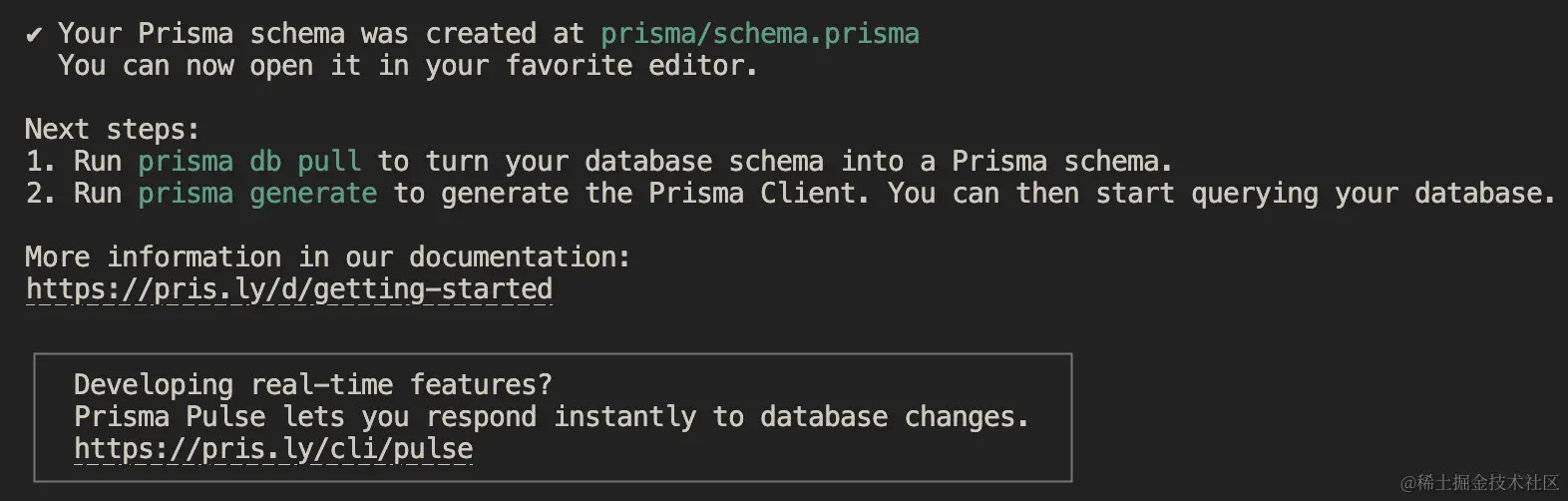Click the 'Prisma Pulse lets you respond' line
This screenshot has width=1568, height=501.
click(x=552, y=417)
